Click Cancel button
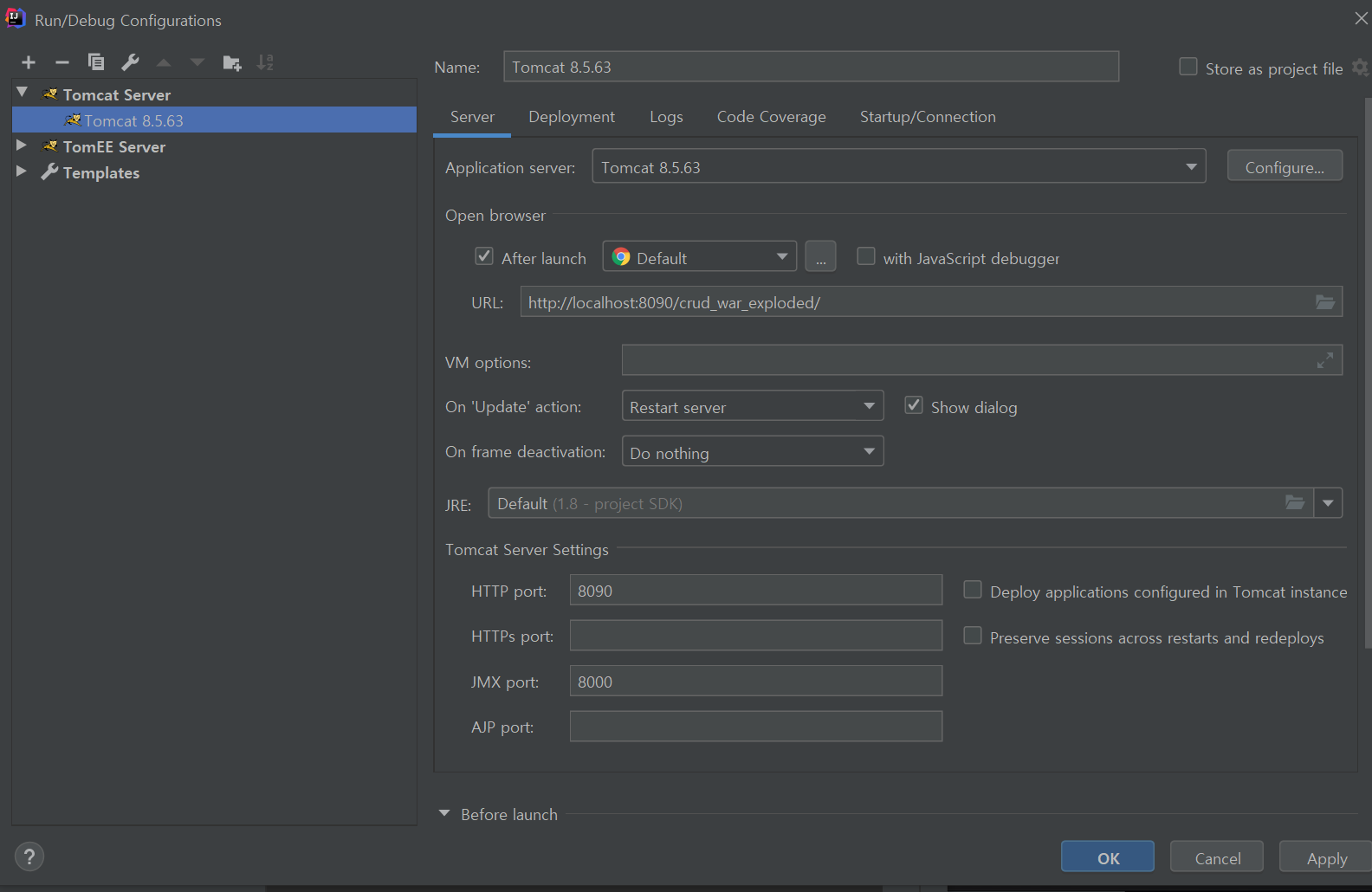 (x=1217, y=857)
